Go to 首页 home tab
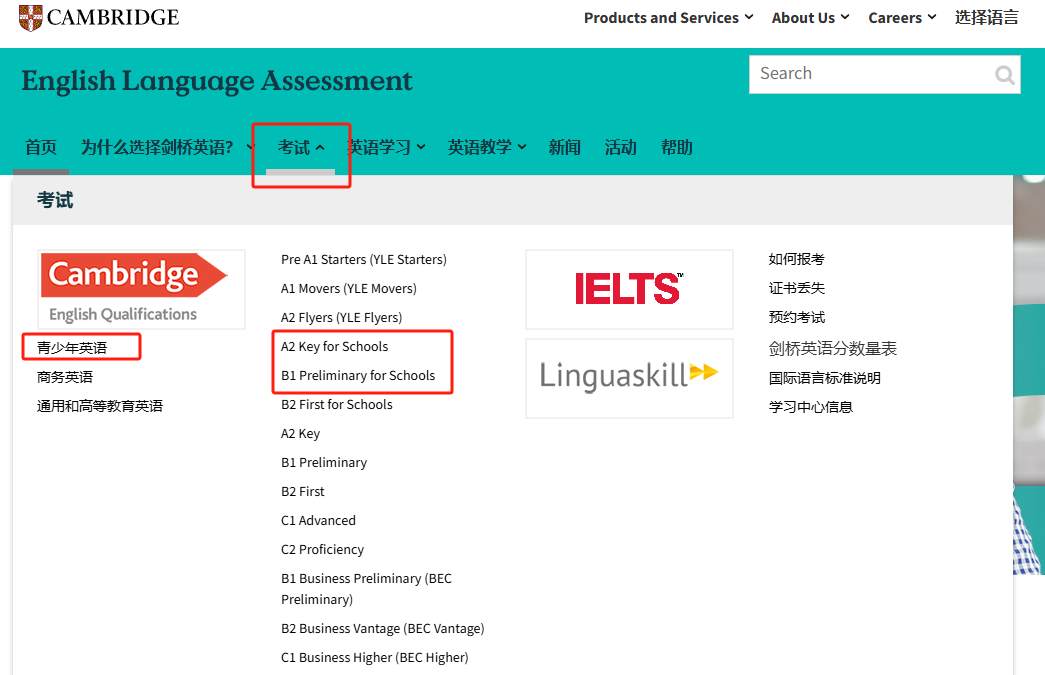Viewport: 1045px width, 675px height. point(41,147)
